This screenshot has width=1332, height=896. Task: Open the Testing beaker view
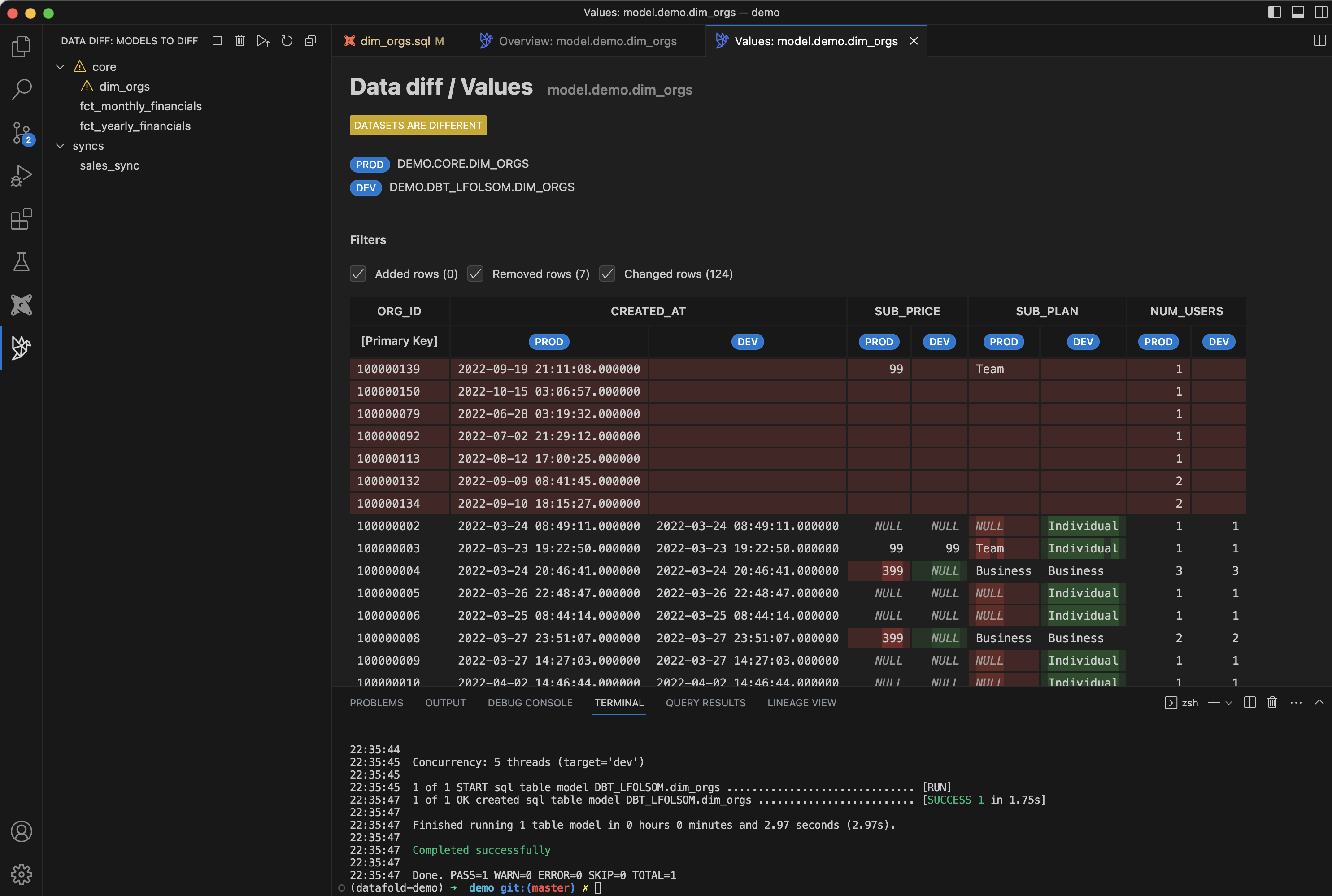pos(21,262)
